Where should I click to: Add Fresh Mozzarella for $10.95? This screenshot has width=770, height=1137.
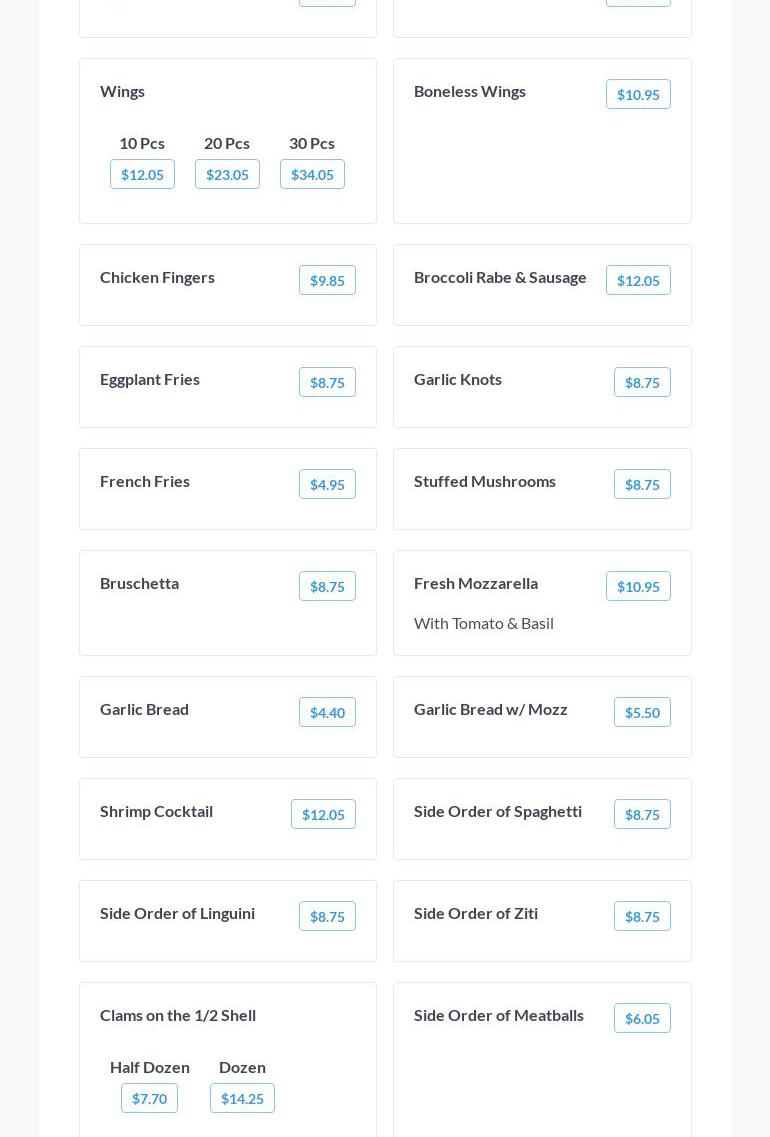[x=638, y=586]
